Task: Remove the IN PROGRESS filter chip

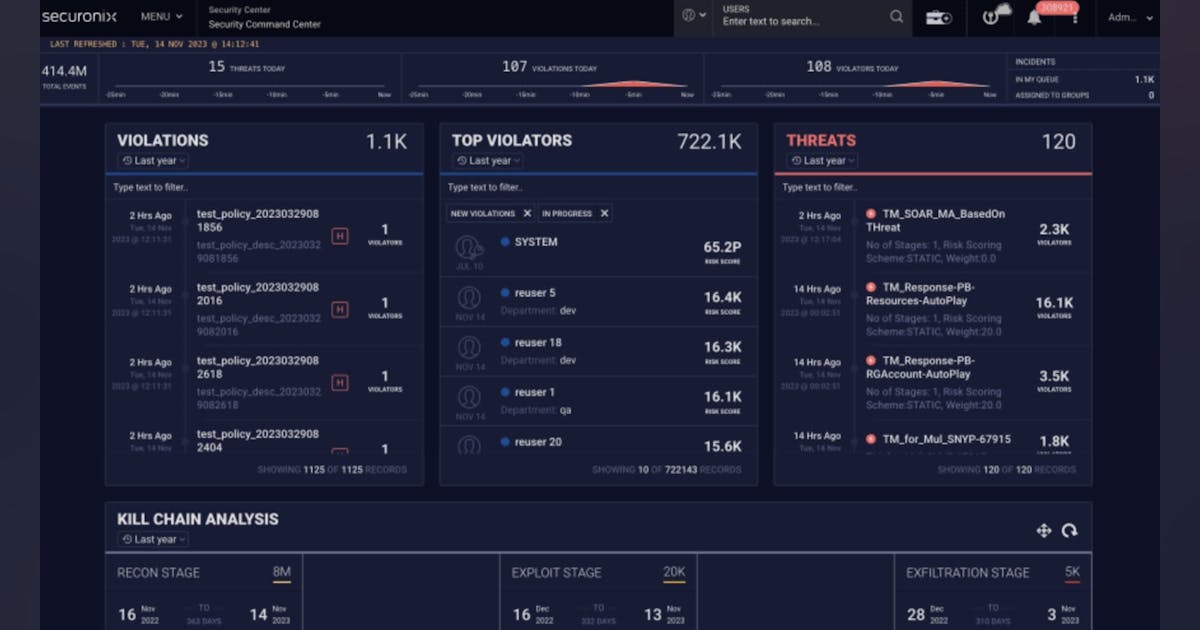Action: (x=604, y=213)
